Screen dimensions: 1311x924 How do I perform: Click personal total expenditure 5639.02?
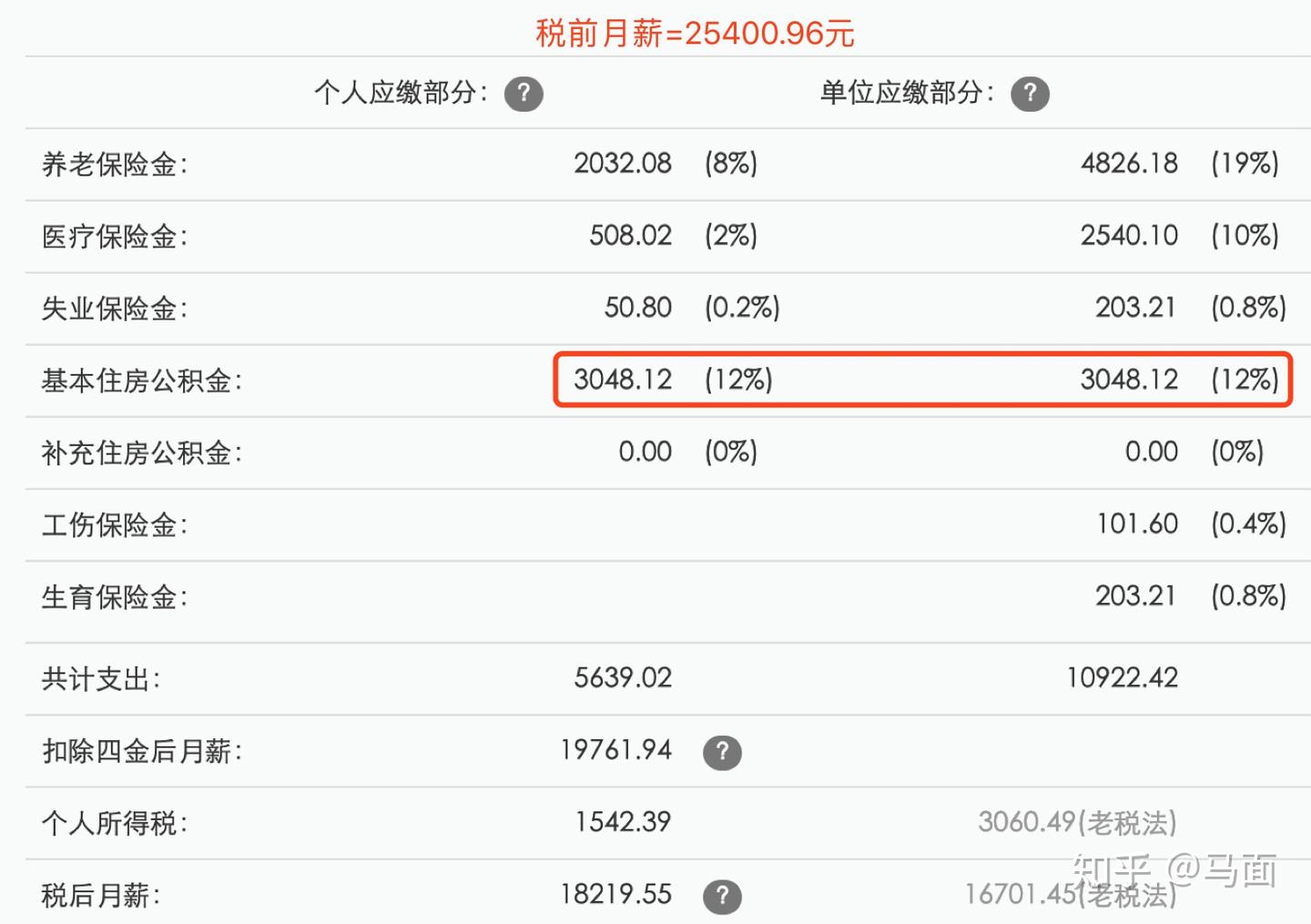coord(623,678)
